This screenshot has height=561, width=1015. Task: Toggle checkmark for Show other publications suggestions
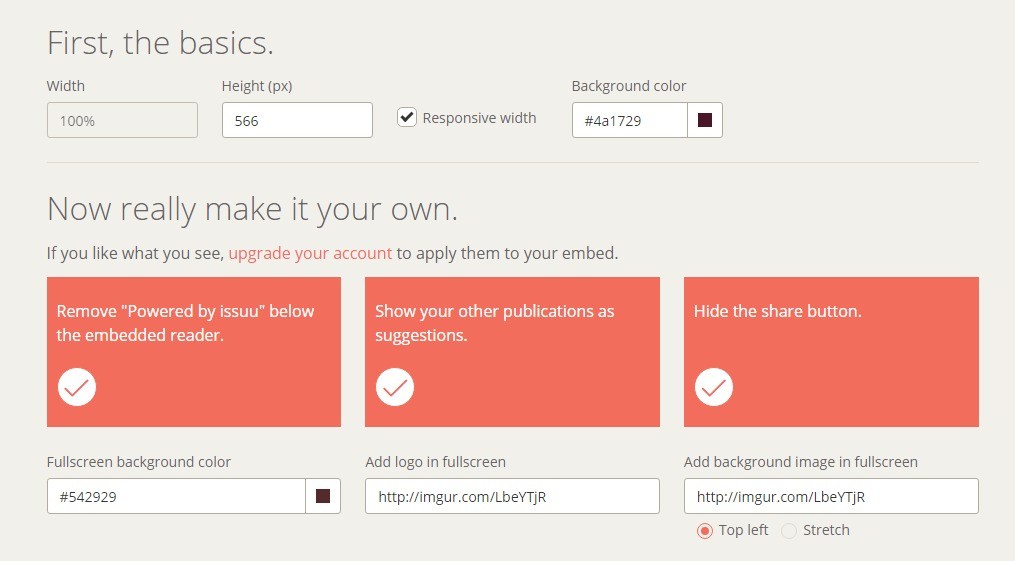395,387
